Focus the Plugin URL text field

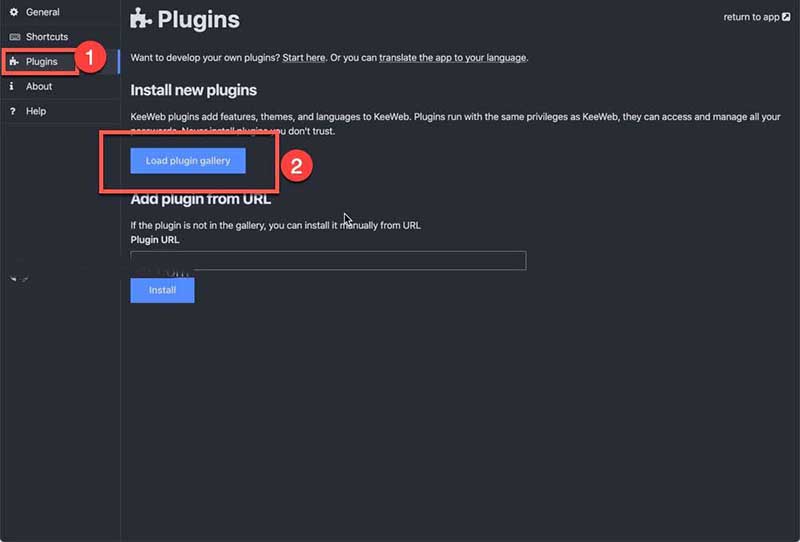pyautogui.click(x=328, y=261)
